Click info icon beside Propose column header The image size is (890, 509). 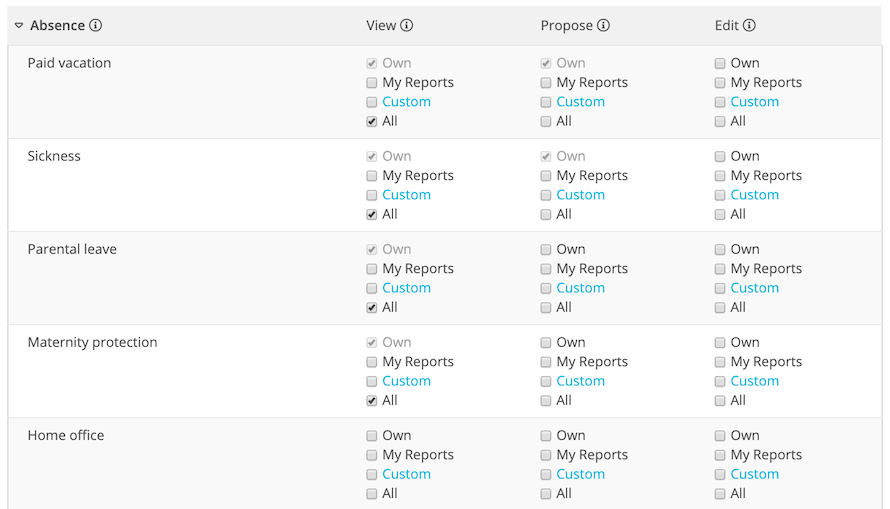coord(604,26)
